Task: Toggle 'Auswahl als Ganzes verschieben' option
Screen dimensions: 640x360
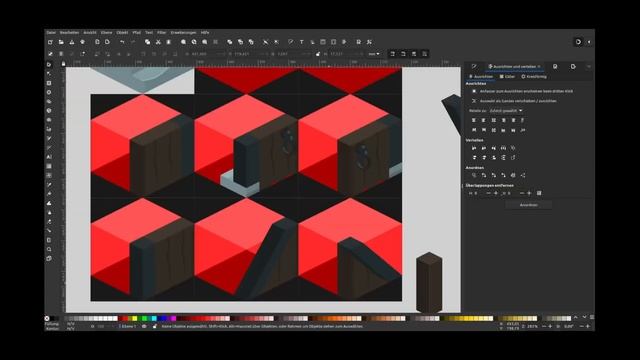Action: click(x=474, y=101)
